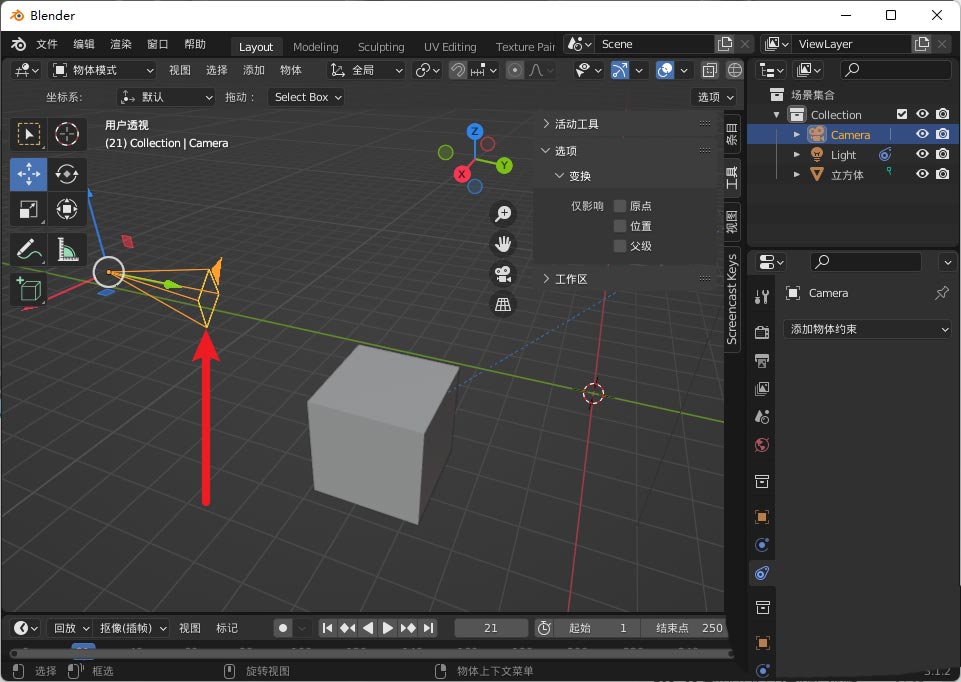Select the Rotate tool
Screen dimensions: 961x682
tap(68, 173)
